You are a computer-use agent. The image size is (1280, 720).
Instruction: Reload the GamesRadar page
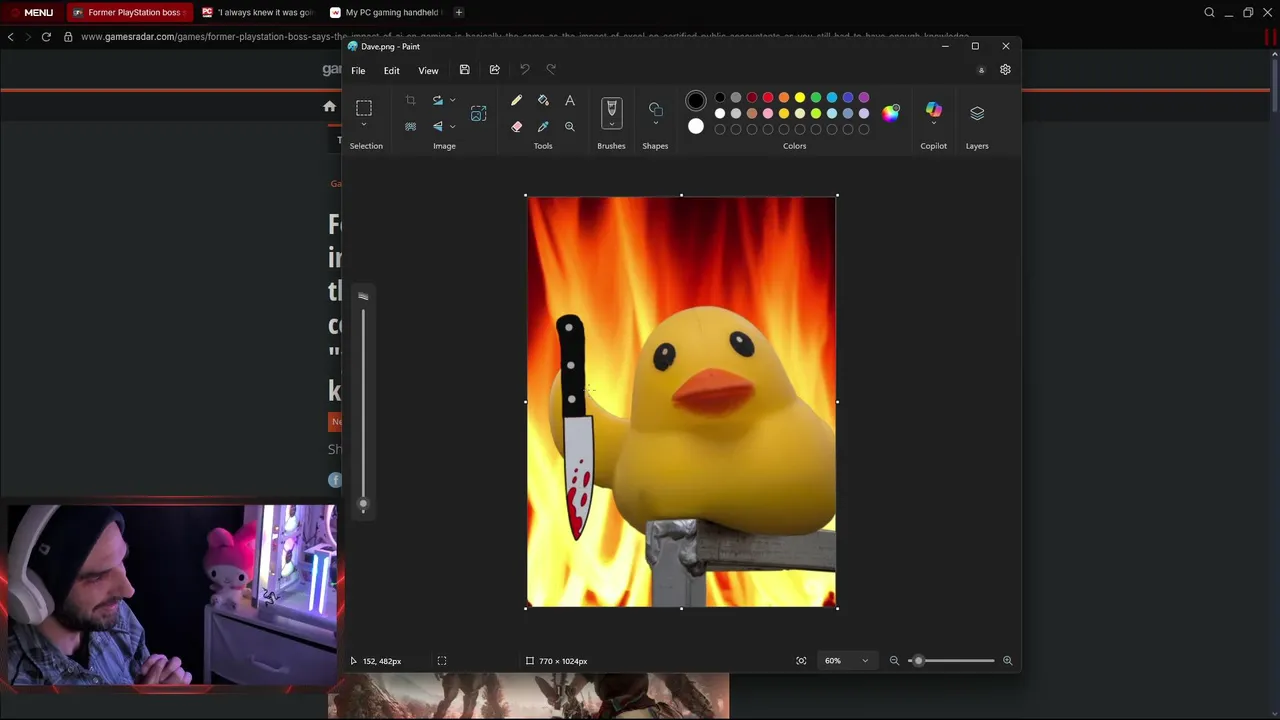coord(46,37)
